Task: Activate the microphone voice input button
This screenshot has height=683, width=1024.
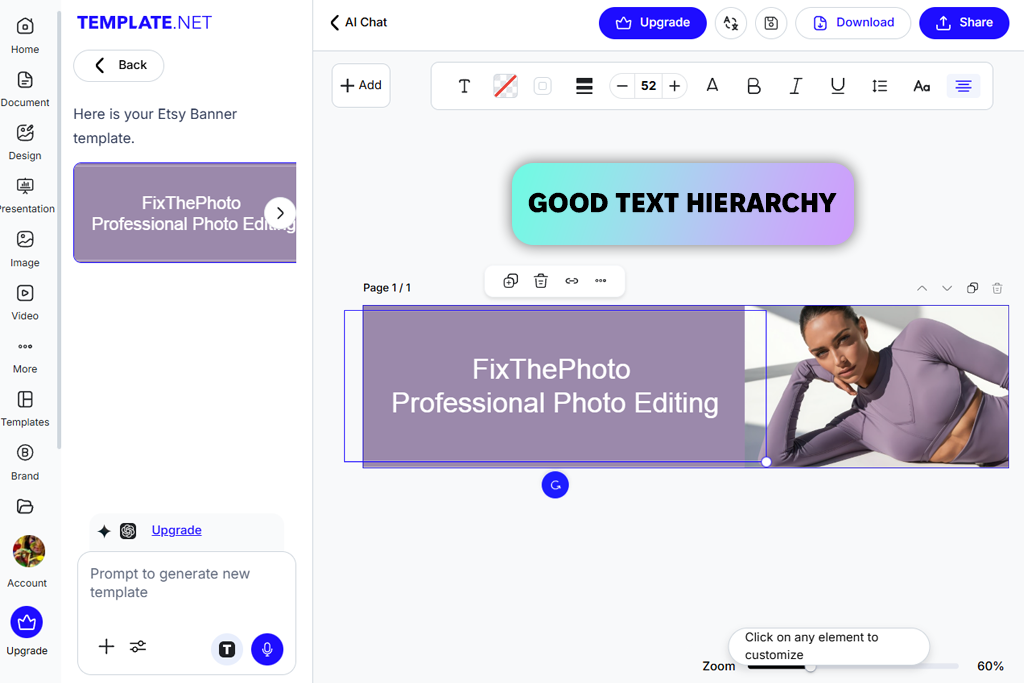Action: click(267, 649)
